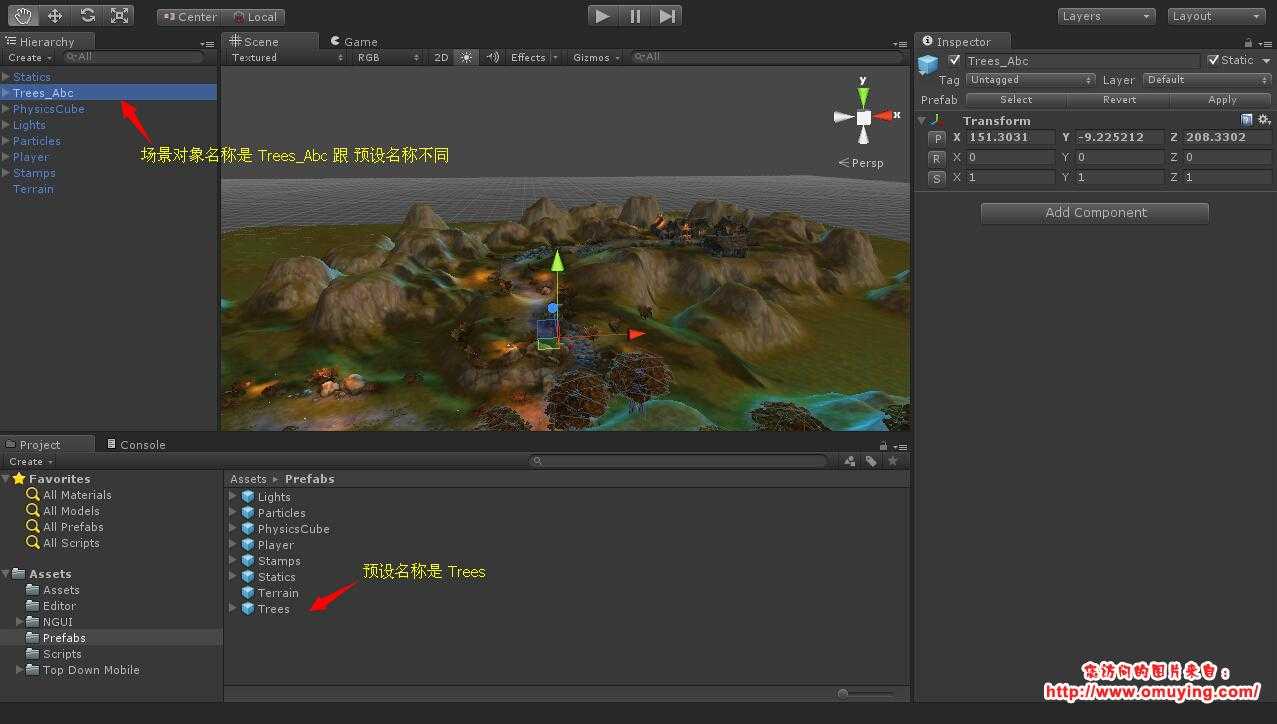Image resolution: width=1277 pixels, height=724 pixels.
Task: Switch to the Hierarchy tab
Action: tap(47, 42)
